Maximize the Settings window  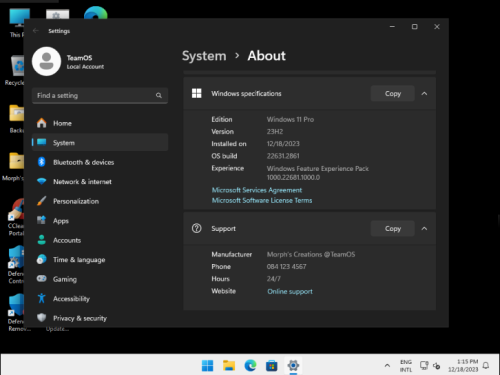click(x=415, y=27)
